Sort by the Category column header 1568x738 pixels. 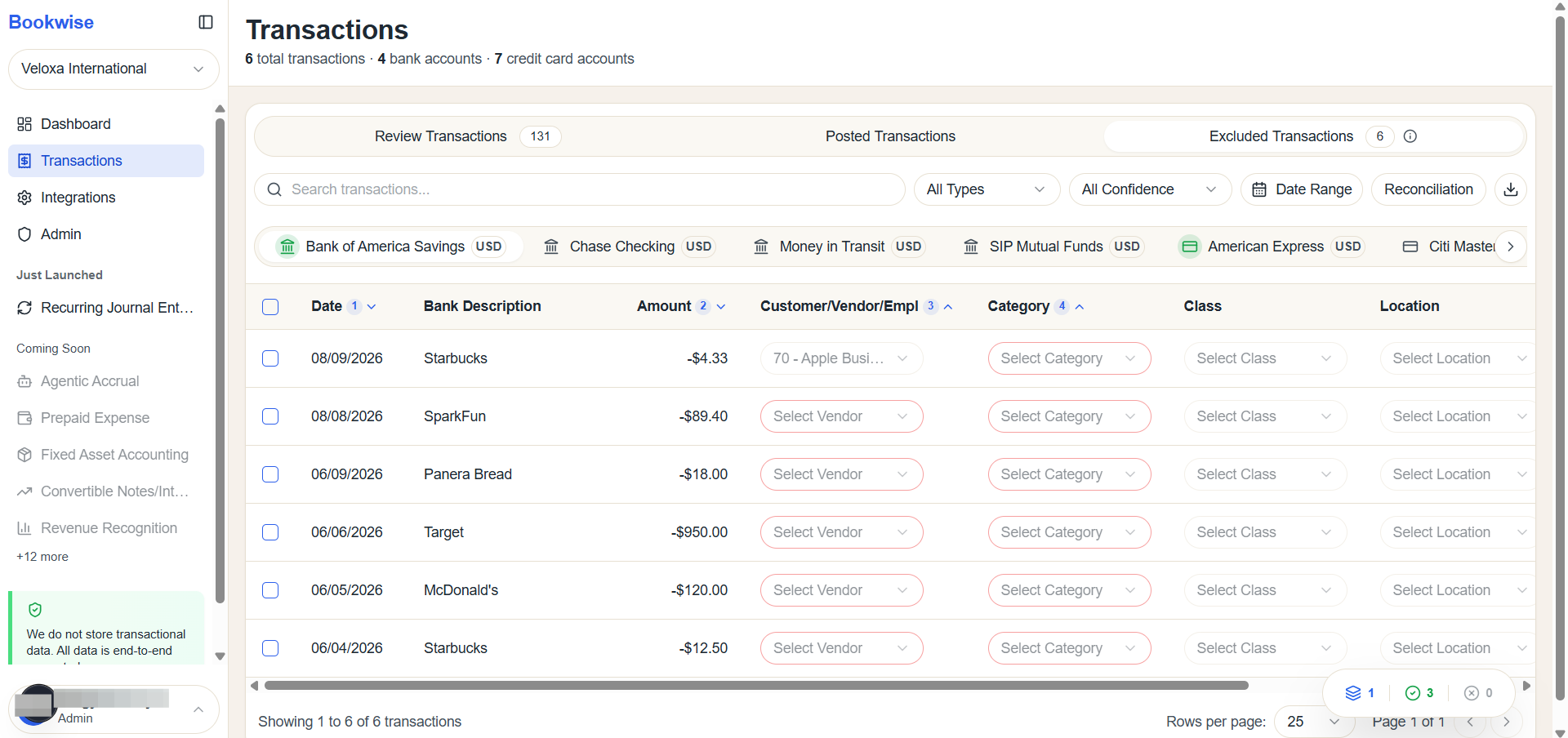point(1036,306)
